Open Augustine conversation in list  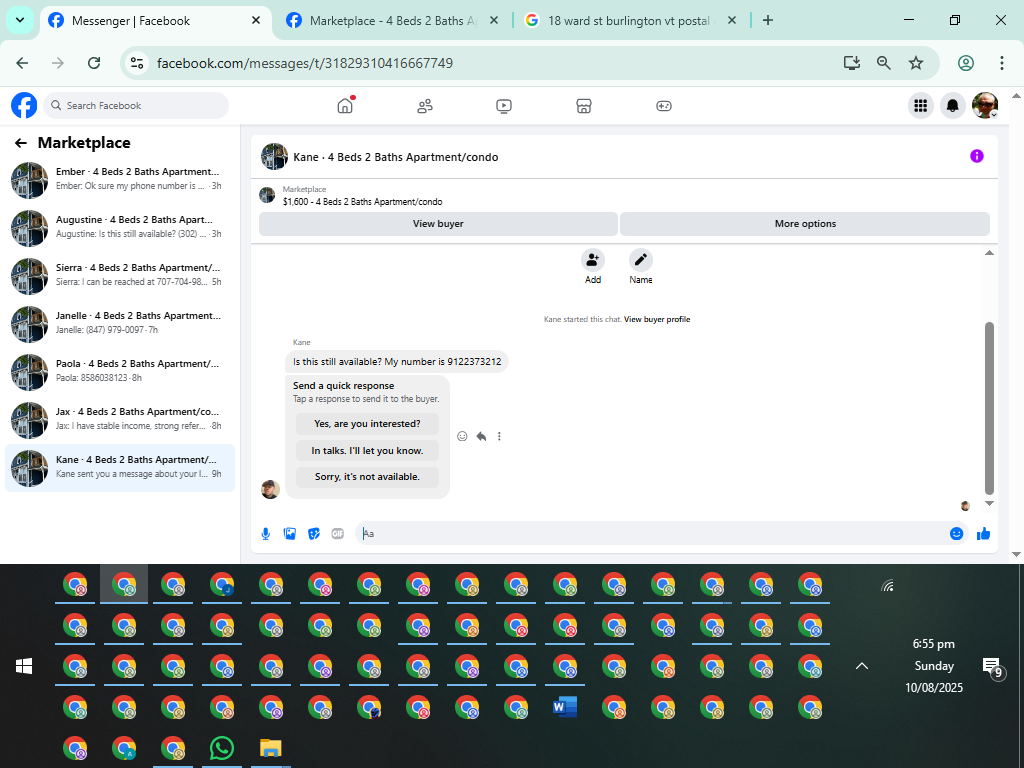point(120,228)
